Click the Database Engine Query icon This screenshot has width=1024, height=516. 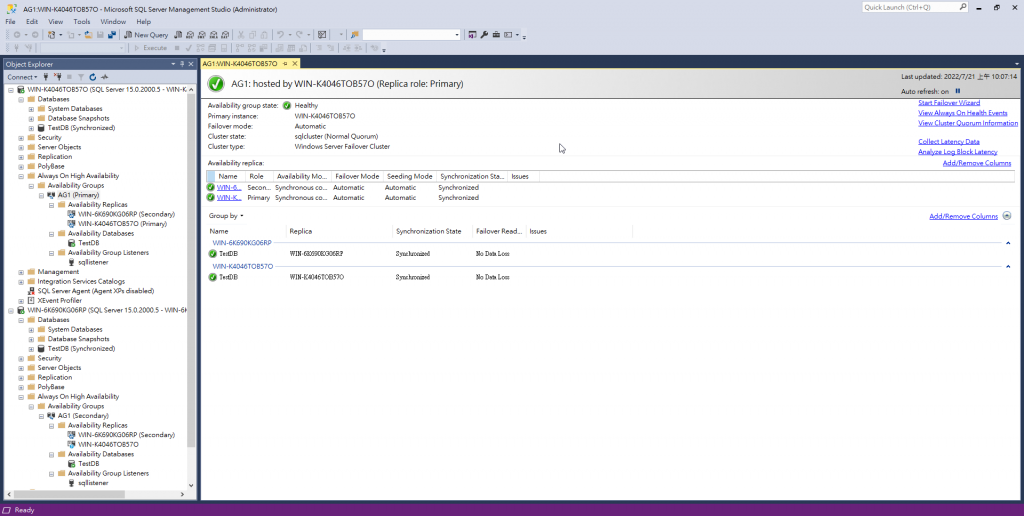178,35
